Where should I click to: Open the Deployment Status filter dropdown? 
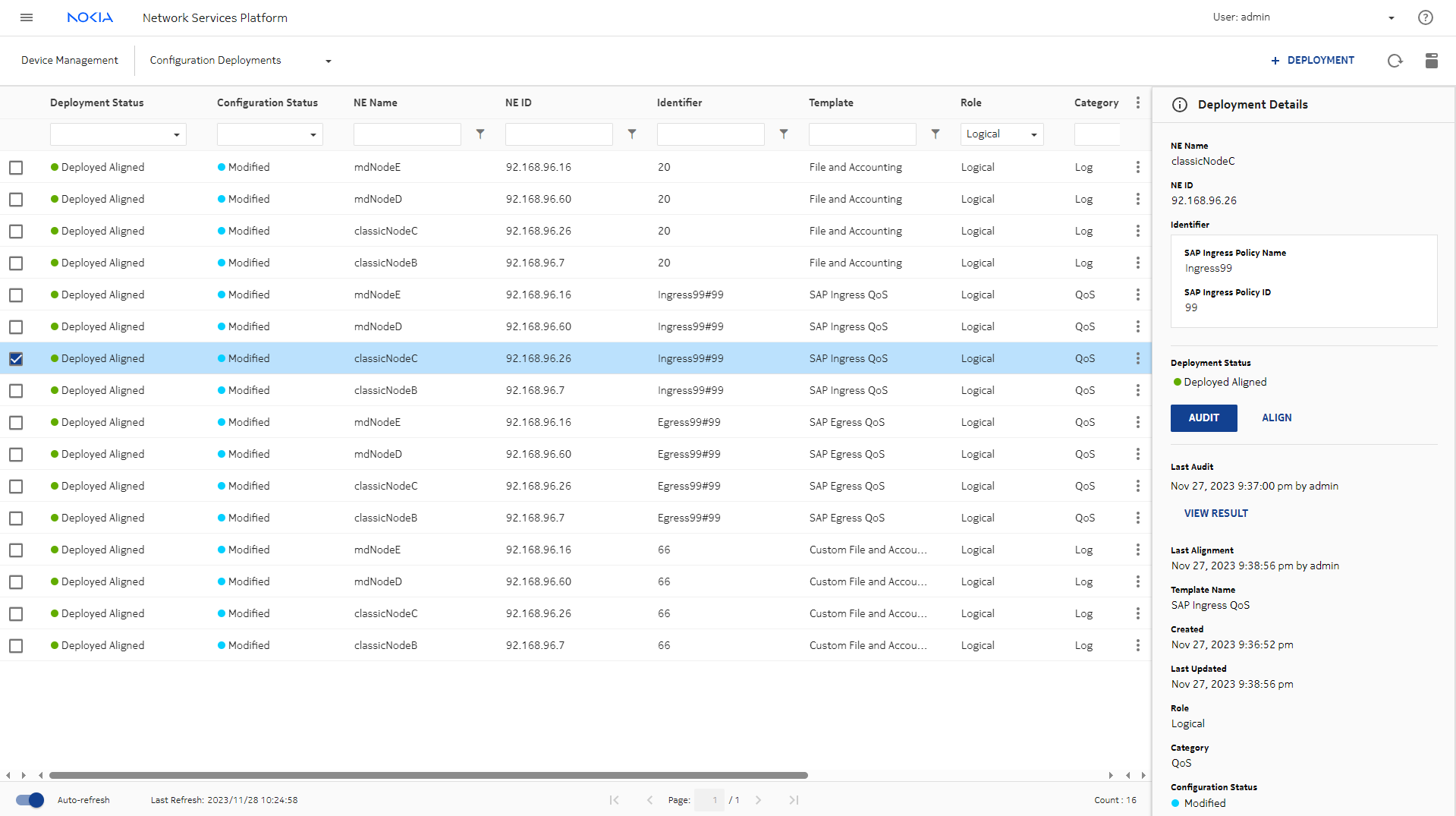point(118,134)
